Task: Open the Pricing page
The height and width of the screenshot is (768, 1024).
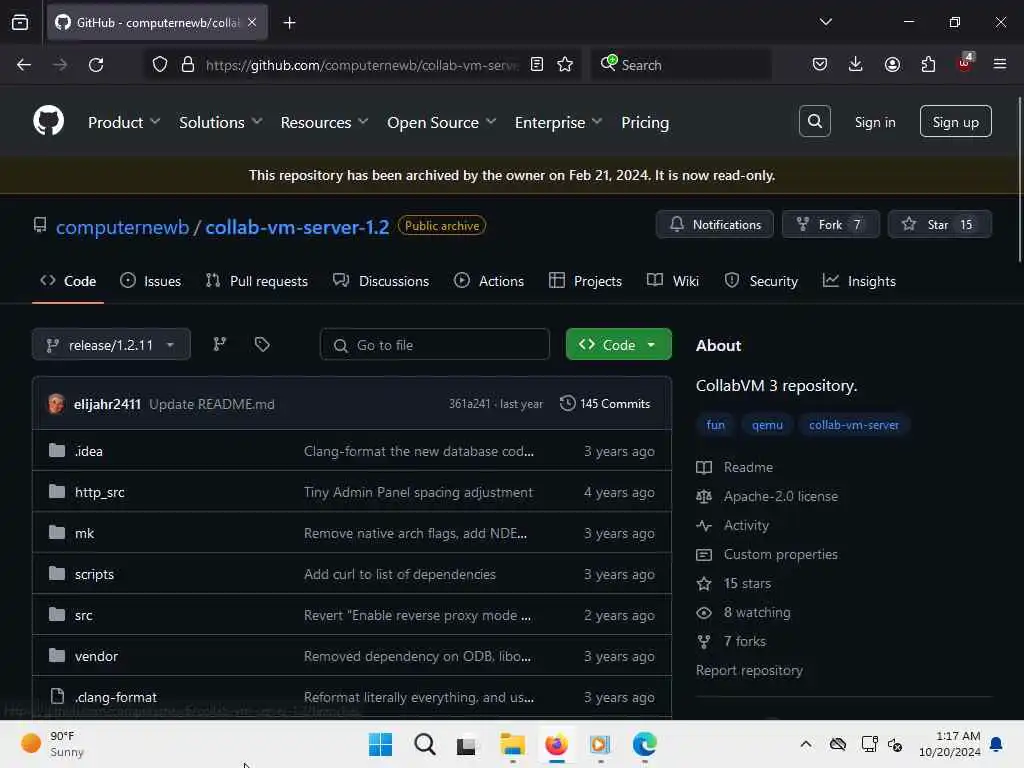Action: coord(645,122)
